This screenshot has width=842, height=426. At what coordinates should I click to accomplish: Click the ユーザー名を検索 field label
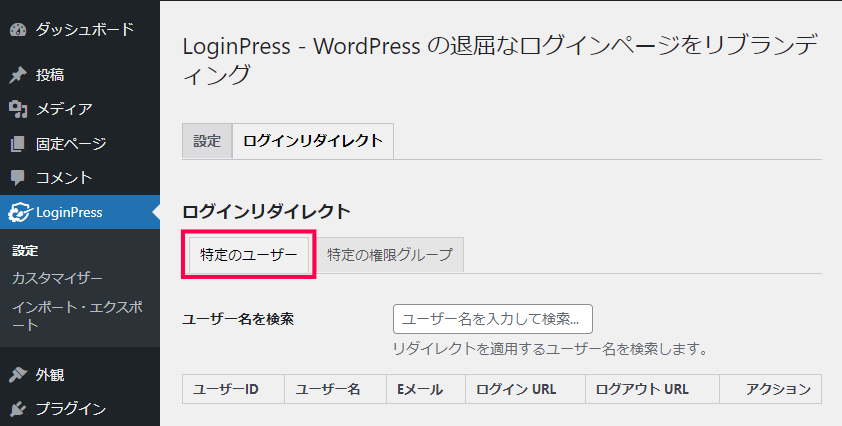[x=238, y=319]
